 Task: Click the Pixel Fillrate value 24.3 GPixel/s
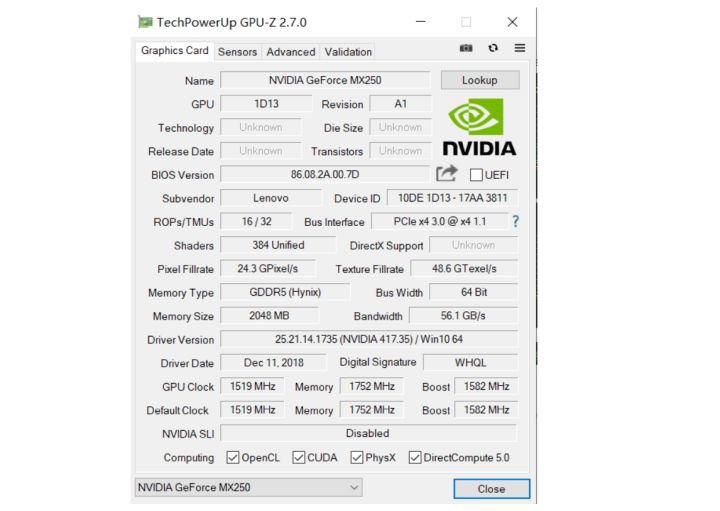pyautogui.click(x=268, y=269)
